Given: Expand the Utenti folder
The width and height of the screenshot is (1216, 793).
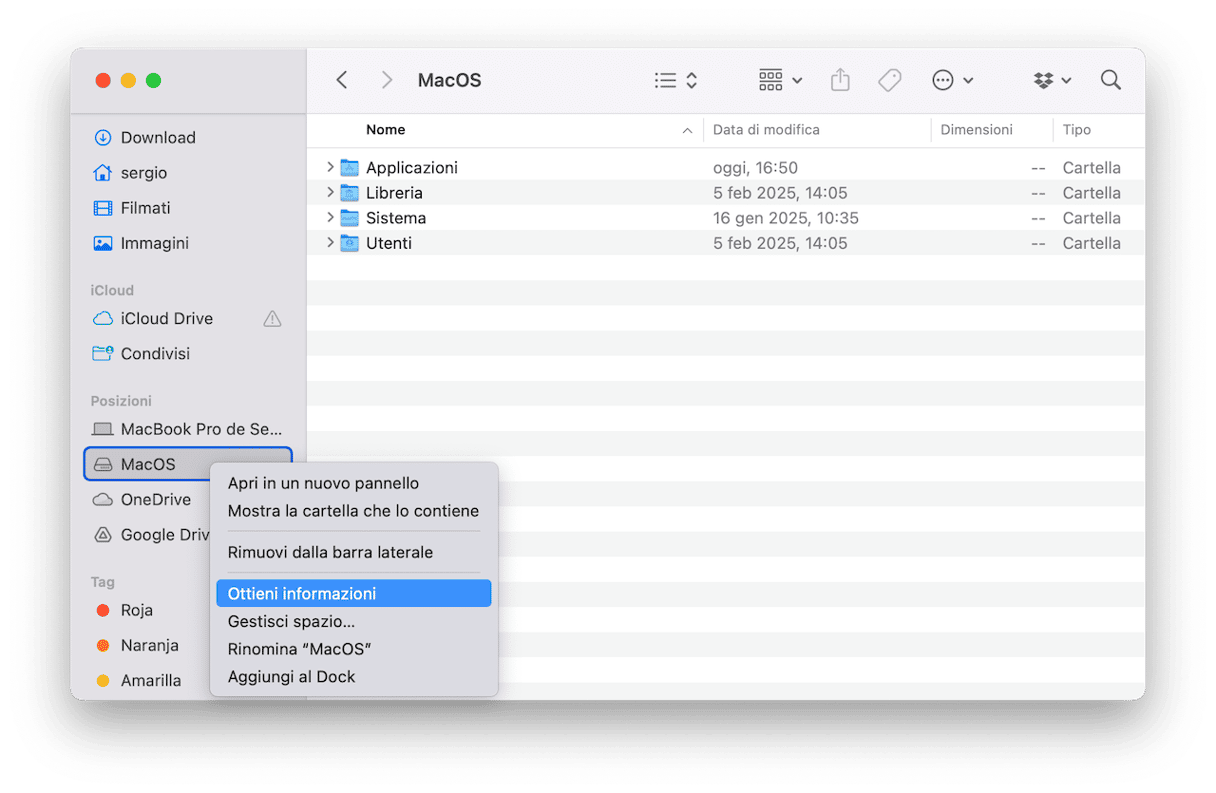Looking at the screenshot, I should (330, 242).
